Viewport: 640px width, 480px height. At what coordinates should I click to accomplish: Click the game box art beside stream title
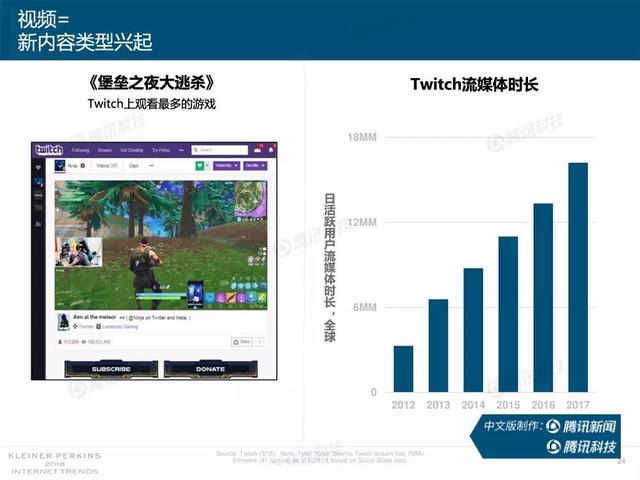pyautogui.click(x=64, y=322)
